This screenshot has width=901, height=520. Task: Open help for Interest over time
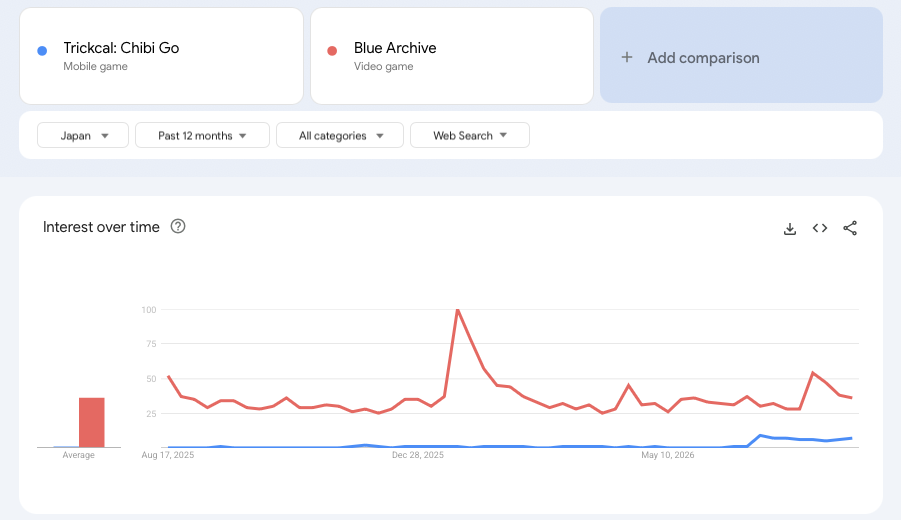(178, 226)
